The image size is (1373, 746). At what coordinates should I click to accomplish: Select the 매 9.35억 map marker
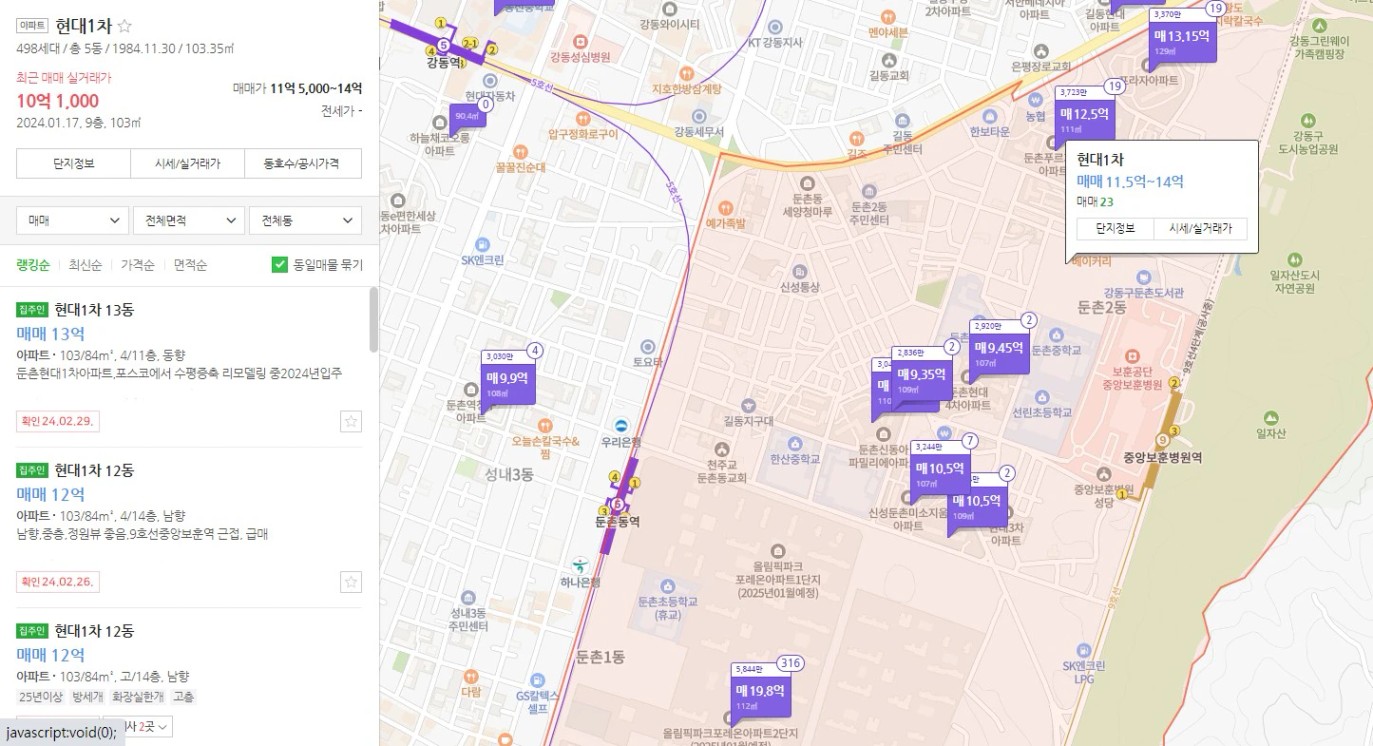pos(920,377)
